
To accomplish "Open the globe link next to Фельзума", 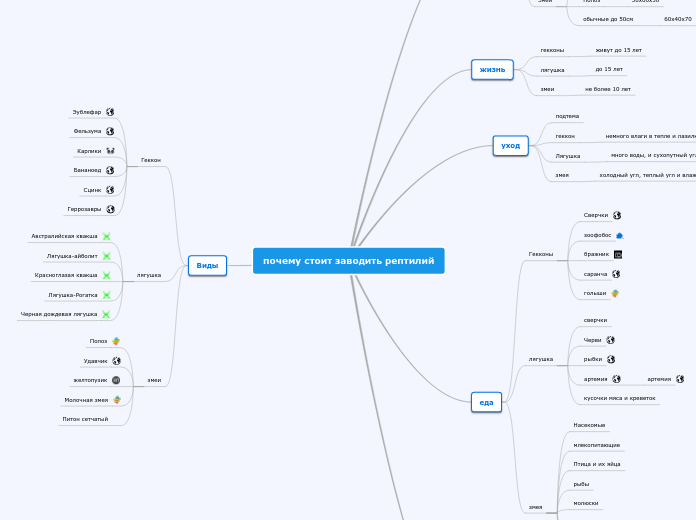I will [110, 131].
